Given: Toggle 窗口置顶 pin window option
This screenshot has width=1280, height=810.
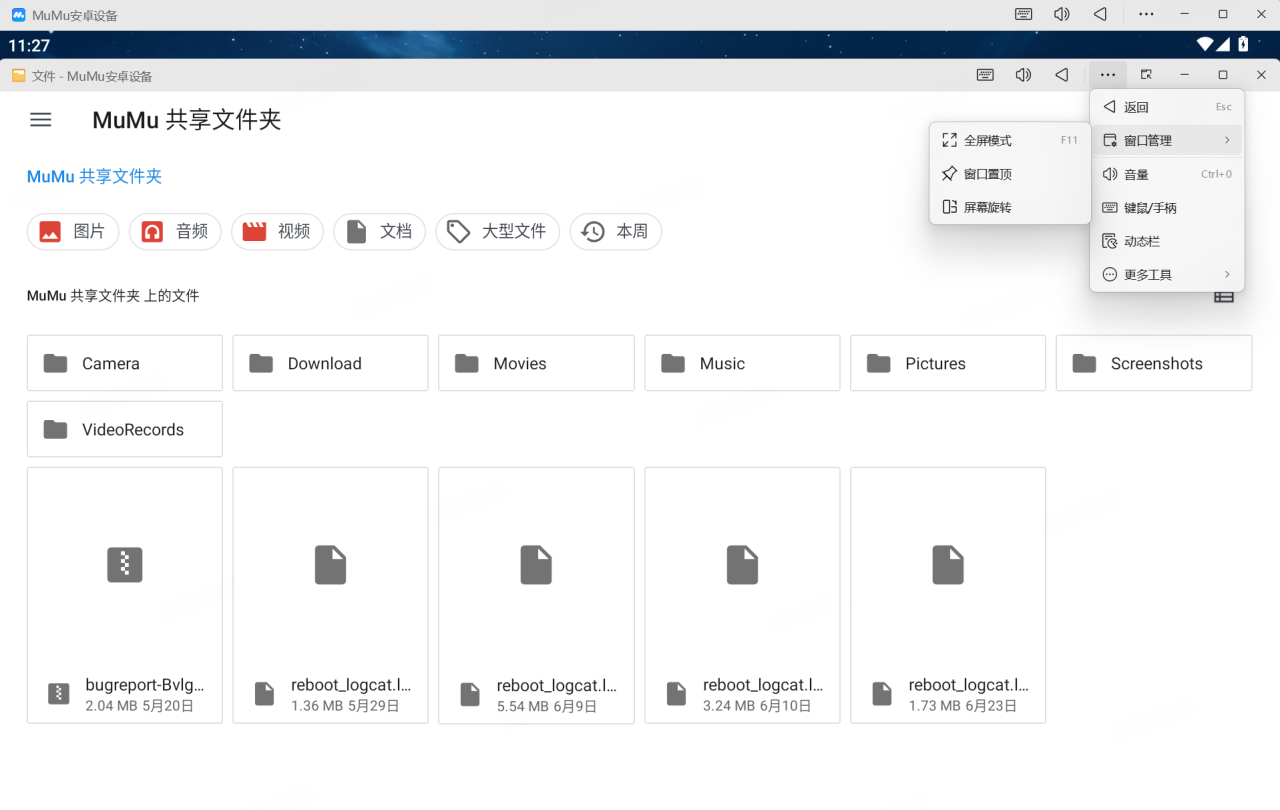Looking at the screenshot, I should [987, 174].
